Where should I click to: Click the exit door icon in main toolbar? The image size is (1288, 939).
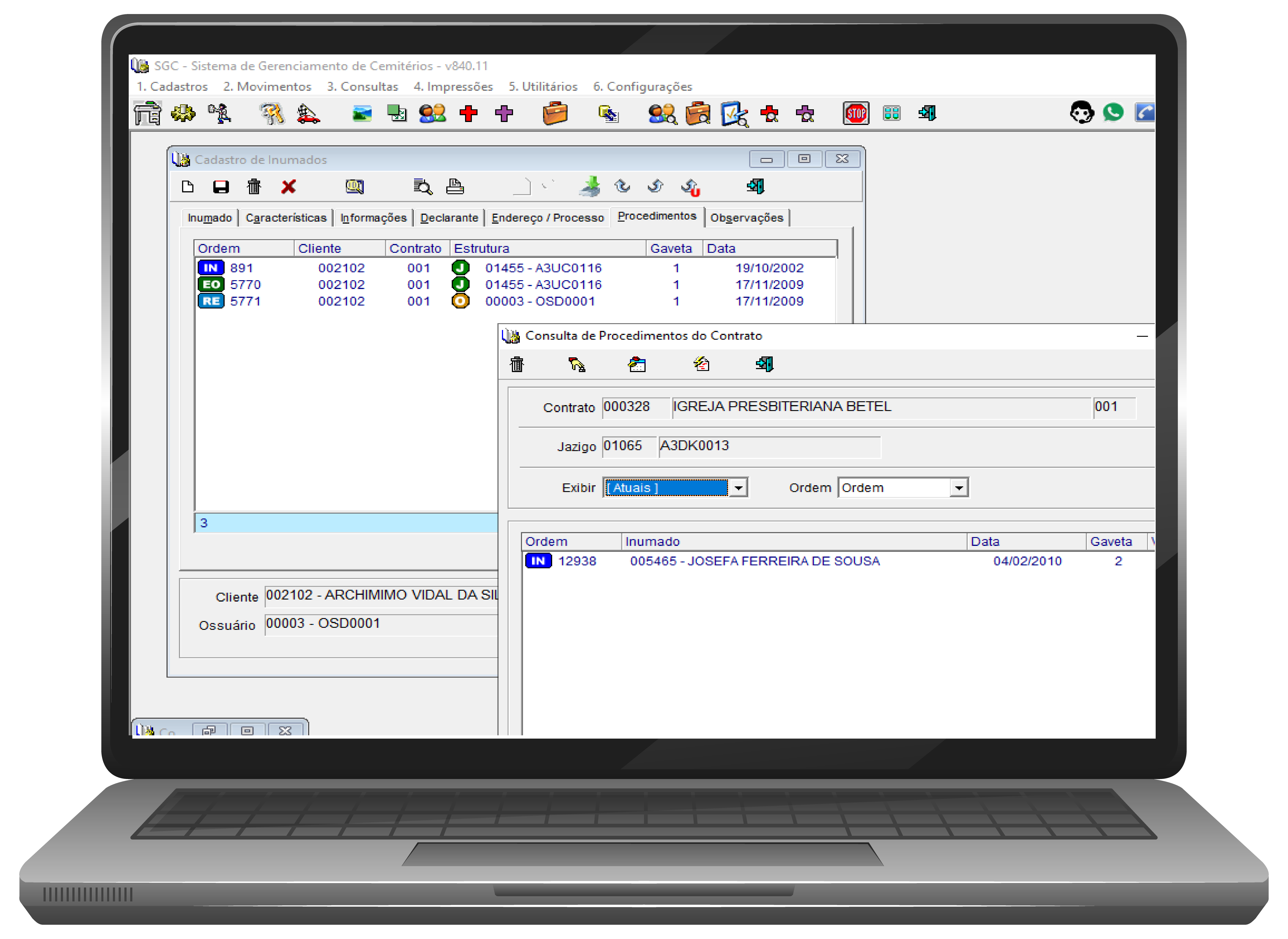(927, 113)
